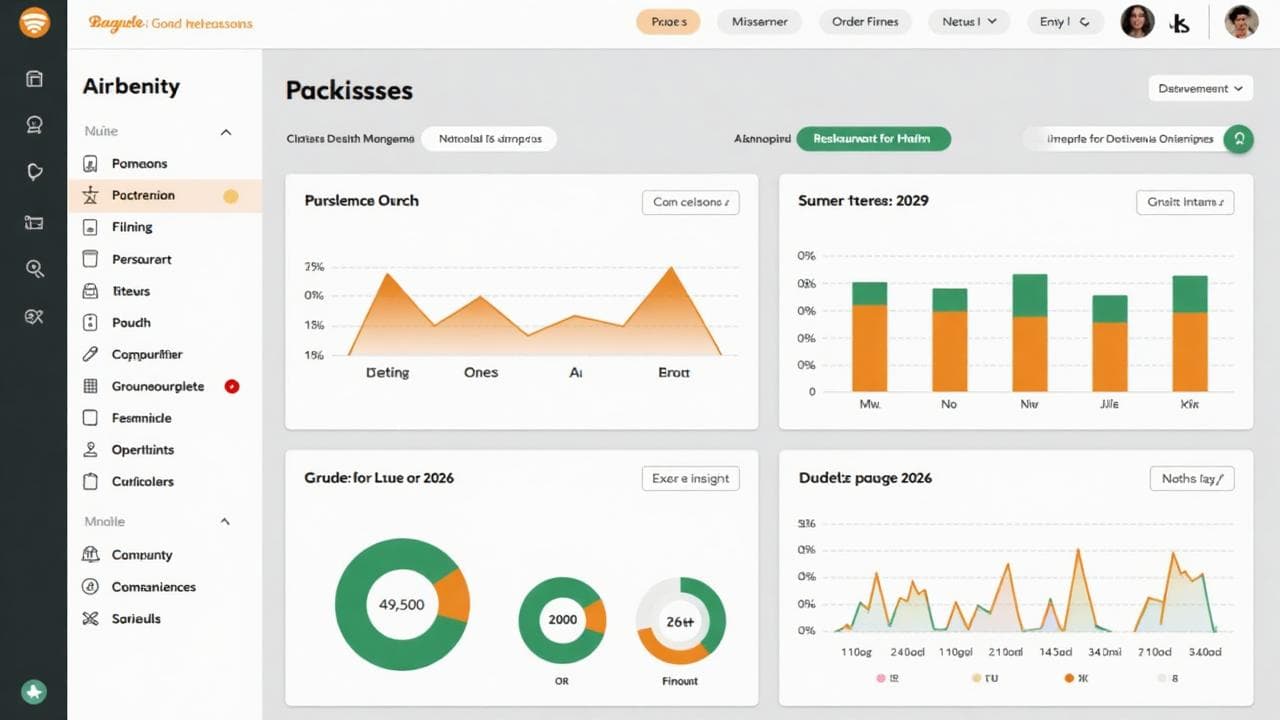Click the teal star floating button bottom left
1280x720 pixels.
pos(34,692)
